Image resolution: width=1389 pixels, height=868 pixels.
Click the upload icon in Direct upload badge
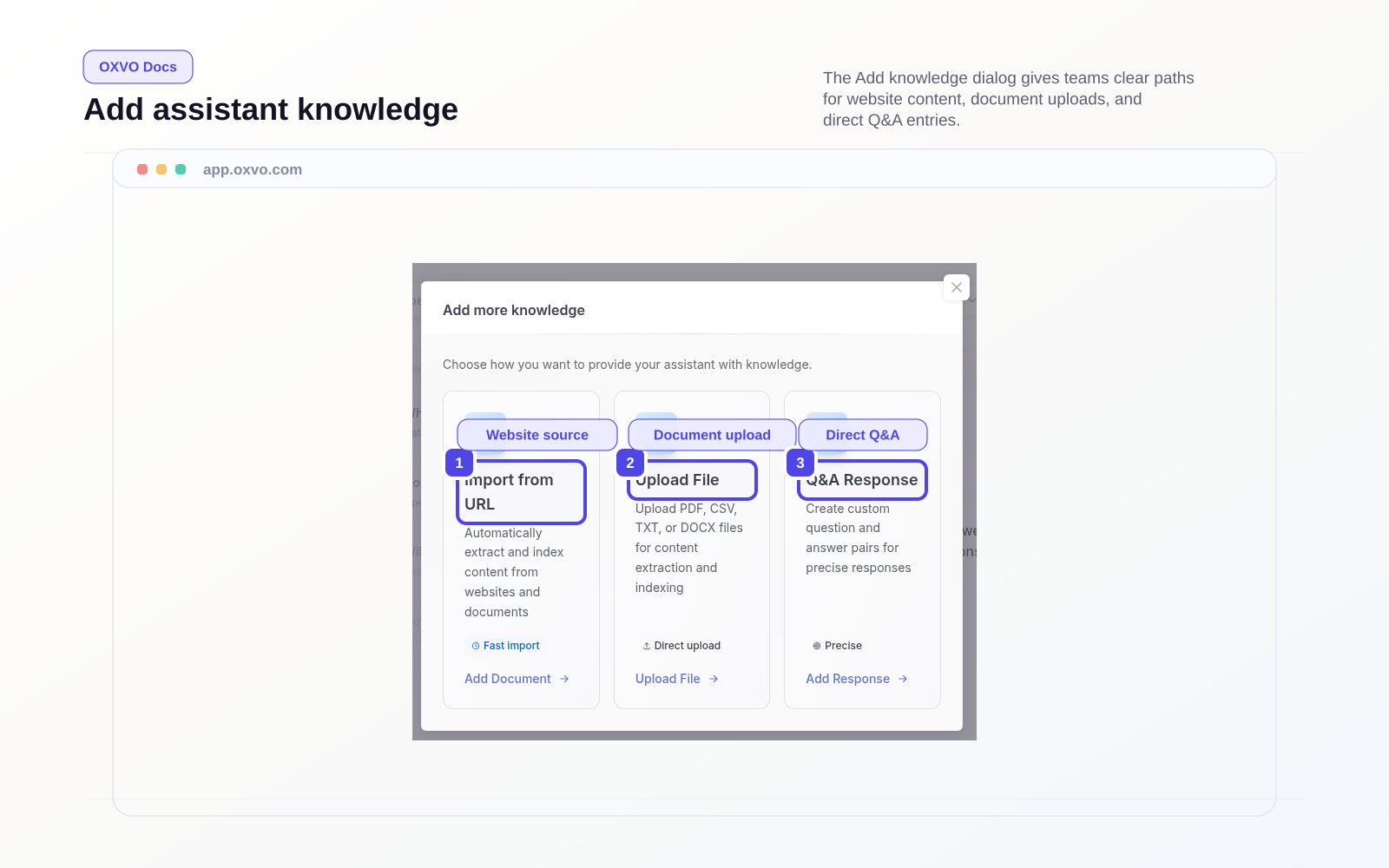[647, 646]
